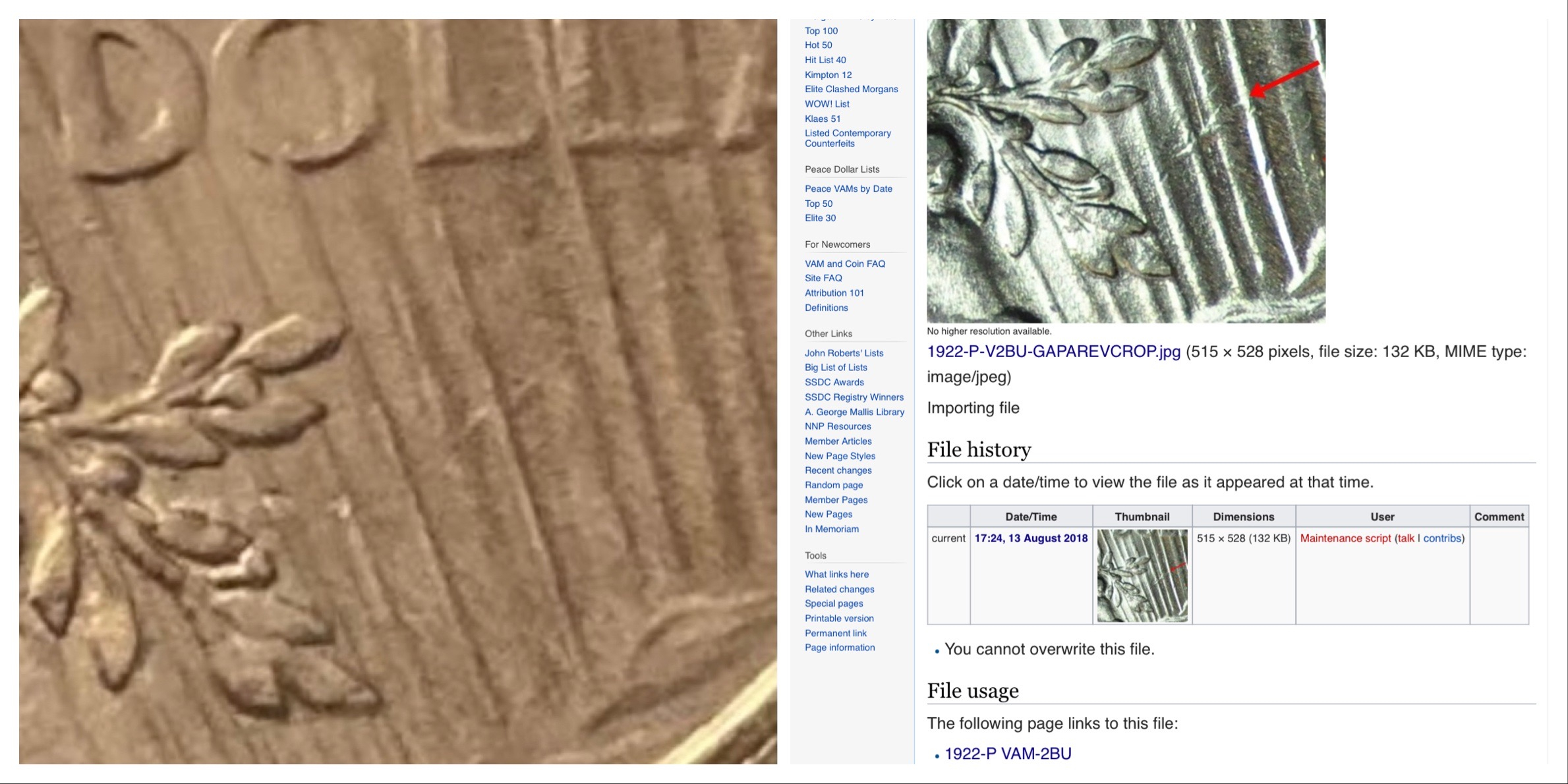Open the 1922-P VAM-2BU page link
The width and height of the screenshot is (1568, 784).
point(1008,754)
